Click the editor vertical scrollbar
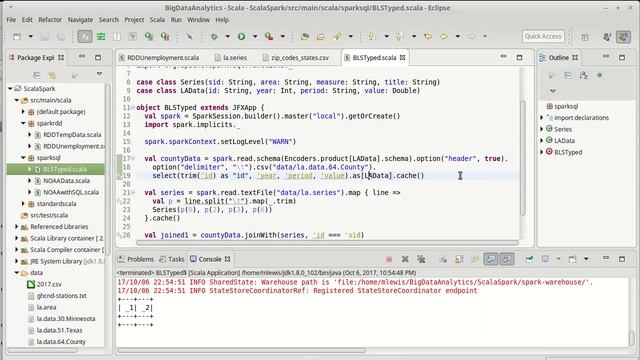This screenshot has width=640, height=360. tap(523, 158)
